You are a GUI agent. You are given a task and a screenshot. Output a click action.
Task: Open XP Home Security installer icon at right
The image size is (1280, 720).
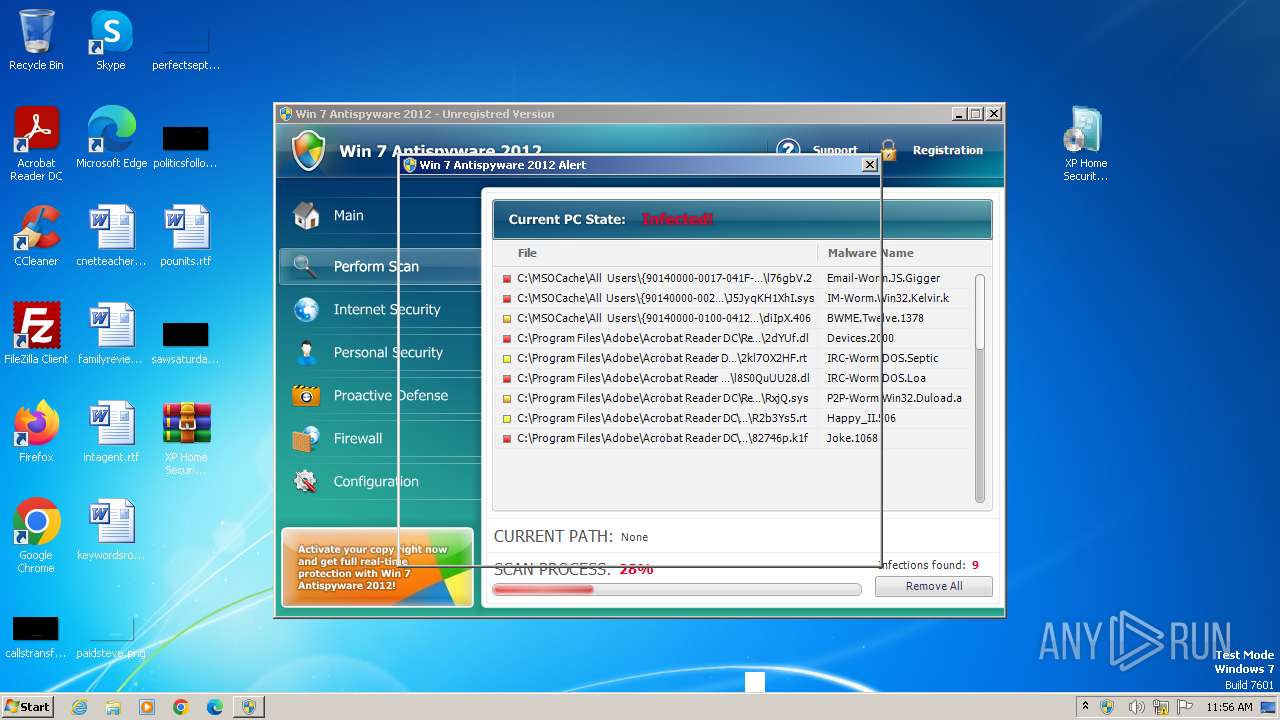coord(1085,144)
